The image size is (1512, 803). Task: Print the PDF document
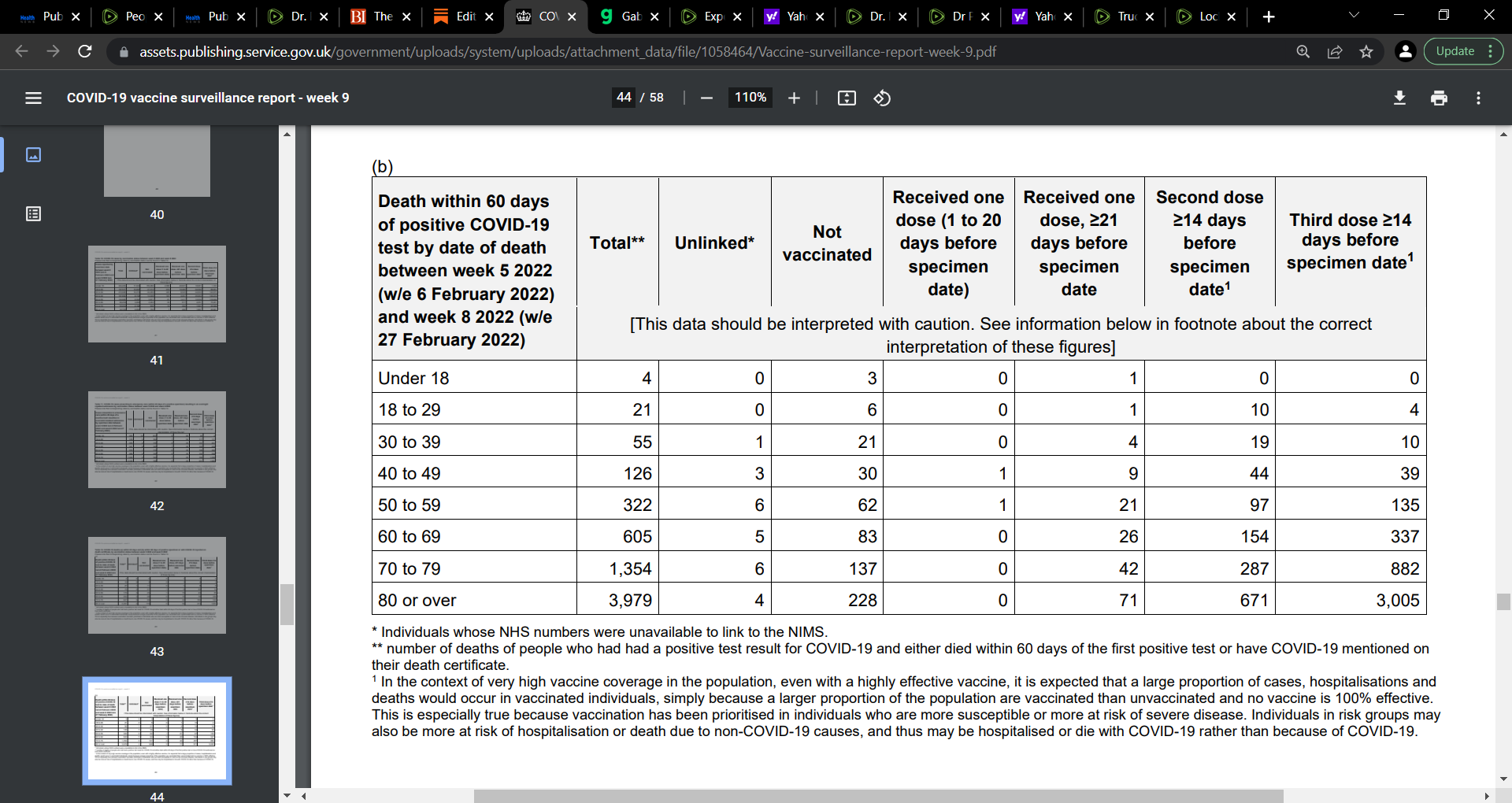click(1439, 98)
